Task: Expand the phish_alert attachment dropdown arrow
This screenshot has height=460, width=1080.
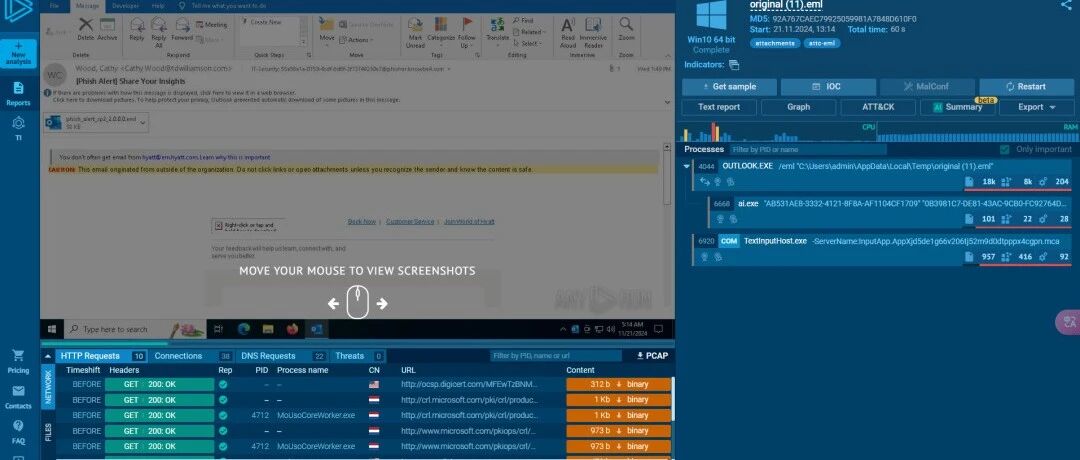Action: click(143, 123)
